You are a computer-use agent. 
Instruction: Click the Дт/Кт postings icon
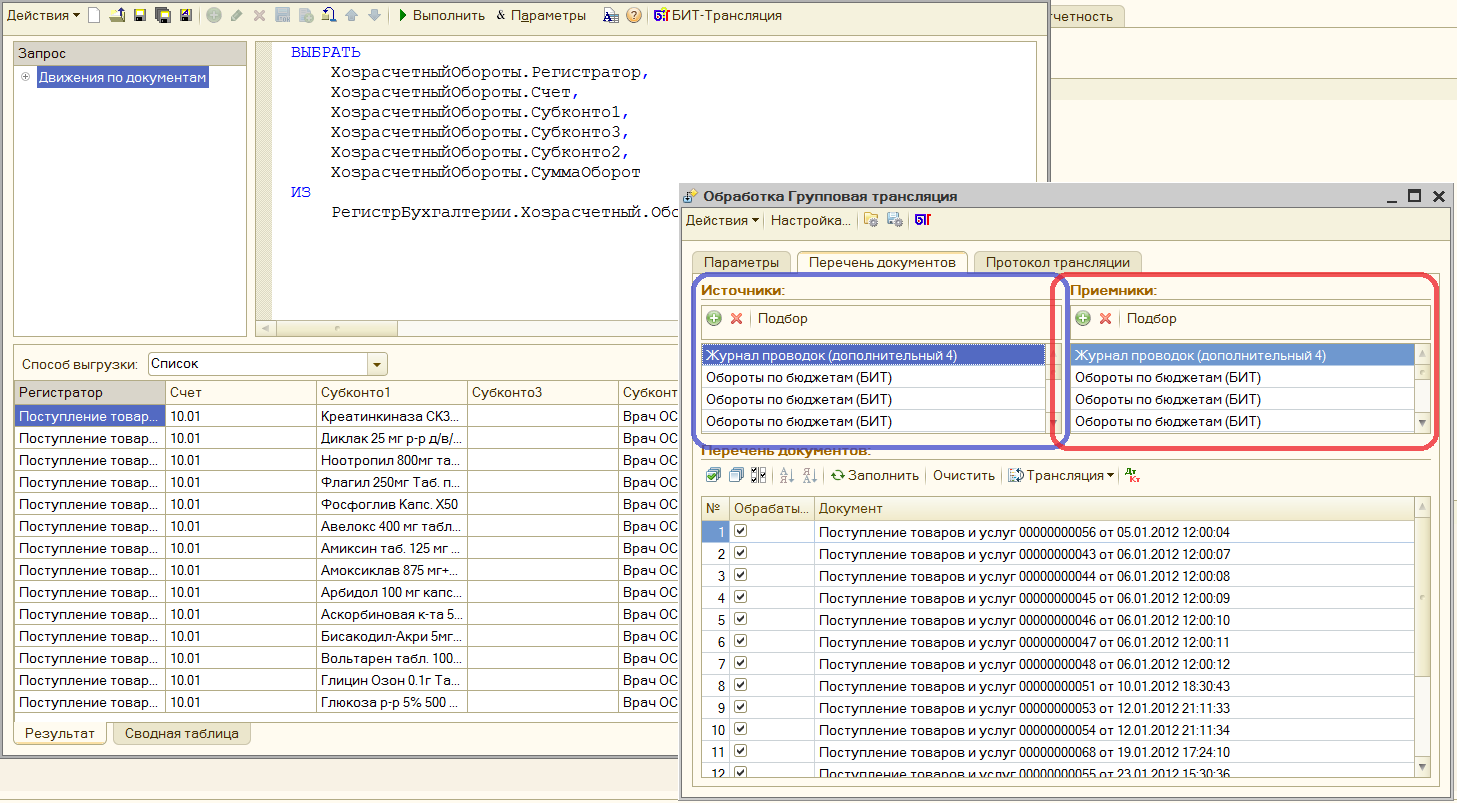pyautogui.click(x=1133, y=475)
